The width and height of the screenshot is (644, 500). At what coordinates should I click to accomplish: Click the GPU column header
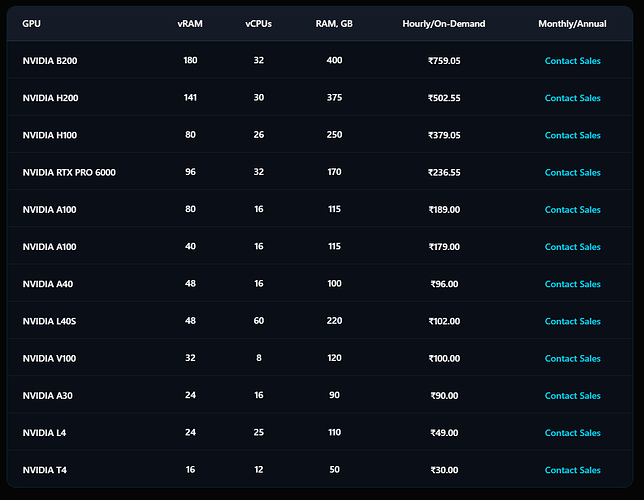click(32, 23)
